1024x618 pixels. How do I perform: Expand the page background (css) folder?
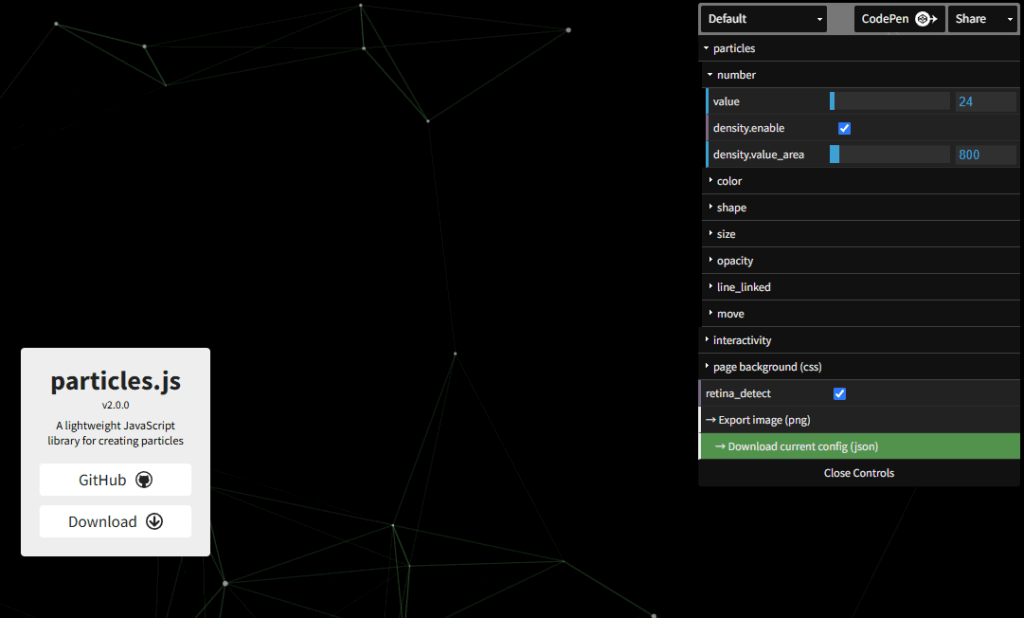(860, 366)
